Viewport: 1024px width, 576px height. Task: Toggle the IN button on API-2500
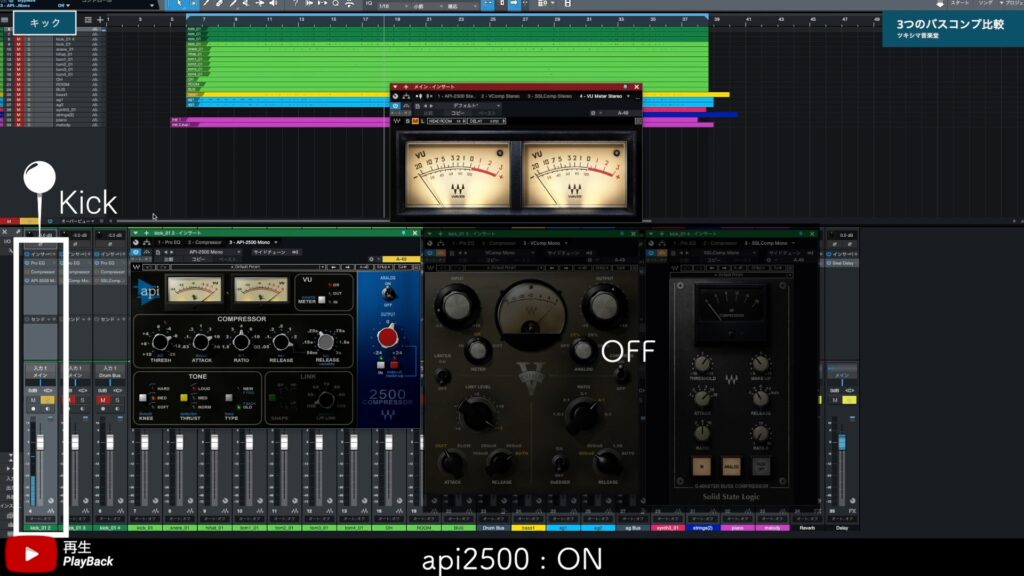380,366
